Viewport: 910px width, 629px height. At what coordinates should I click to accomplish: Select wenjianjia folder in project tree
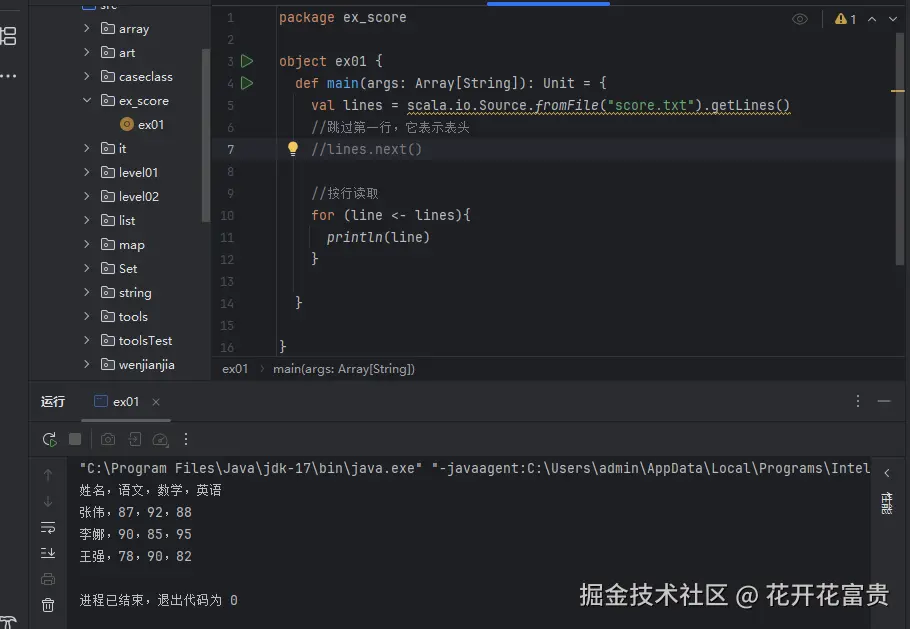[x=138, y=364]
